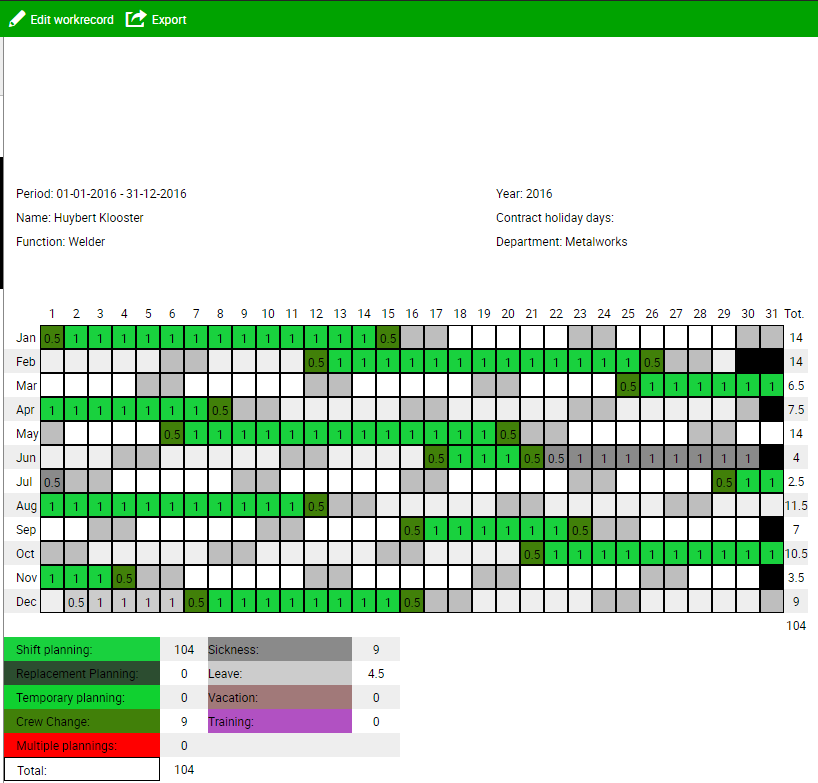Select the 0.5 cell on October 21

[532, 554]
